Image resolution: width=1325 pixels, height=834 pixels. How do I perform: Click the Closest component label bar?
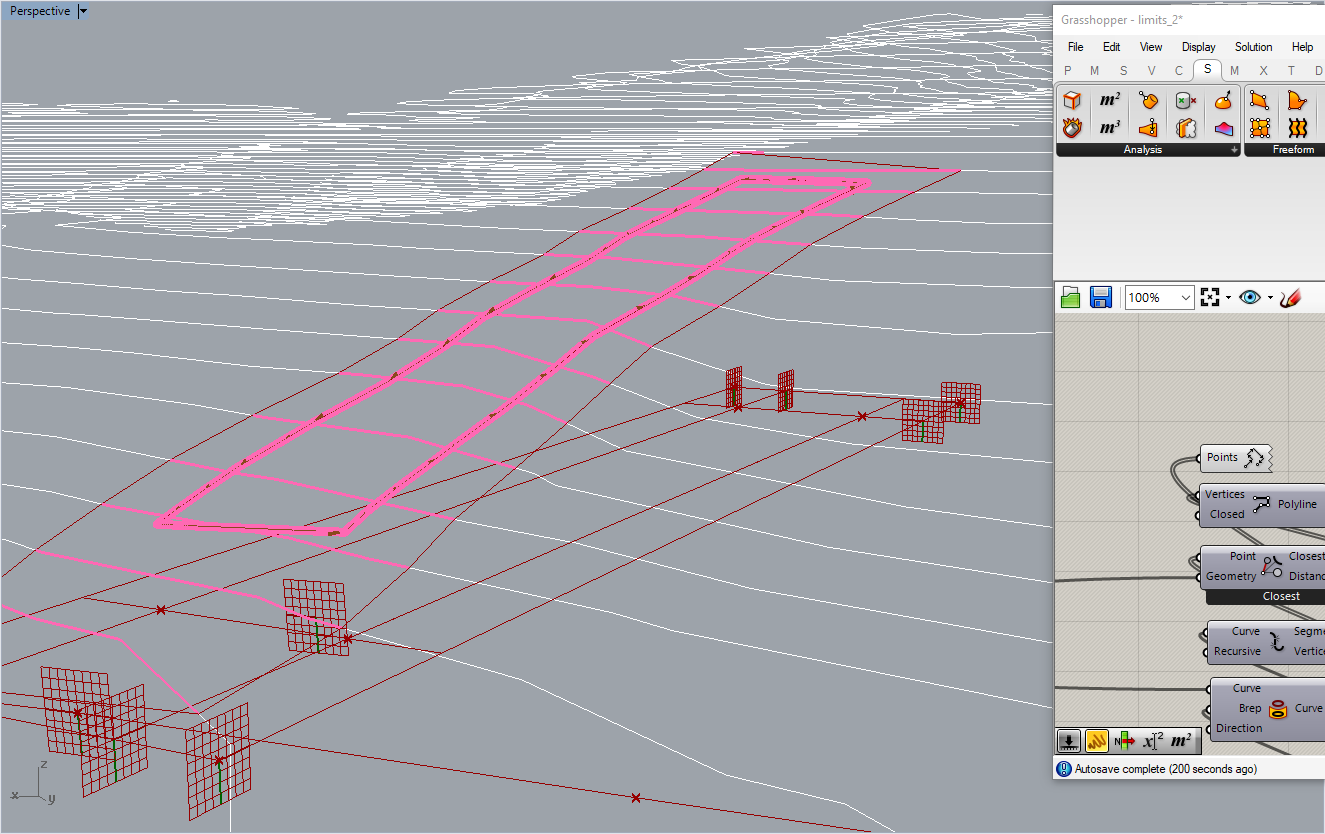[x=1281, y=596]
